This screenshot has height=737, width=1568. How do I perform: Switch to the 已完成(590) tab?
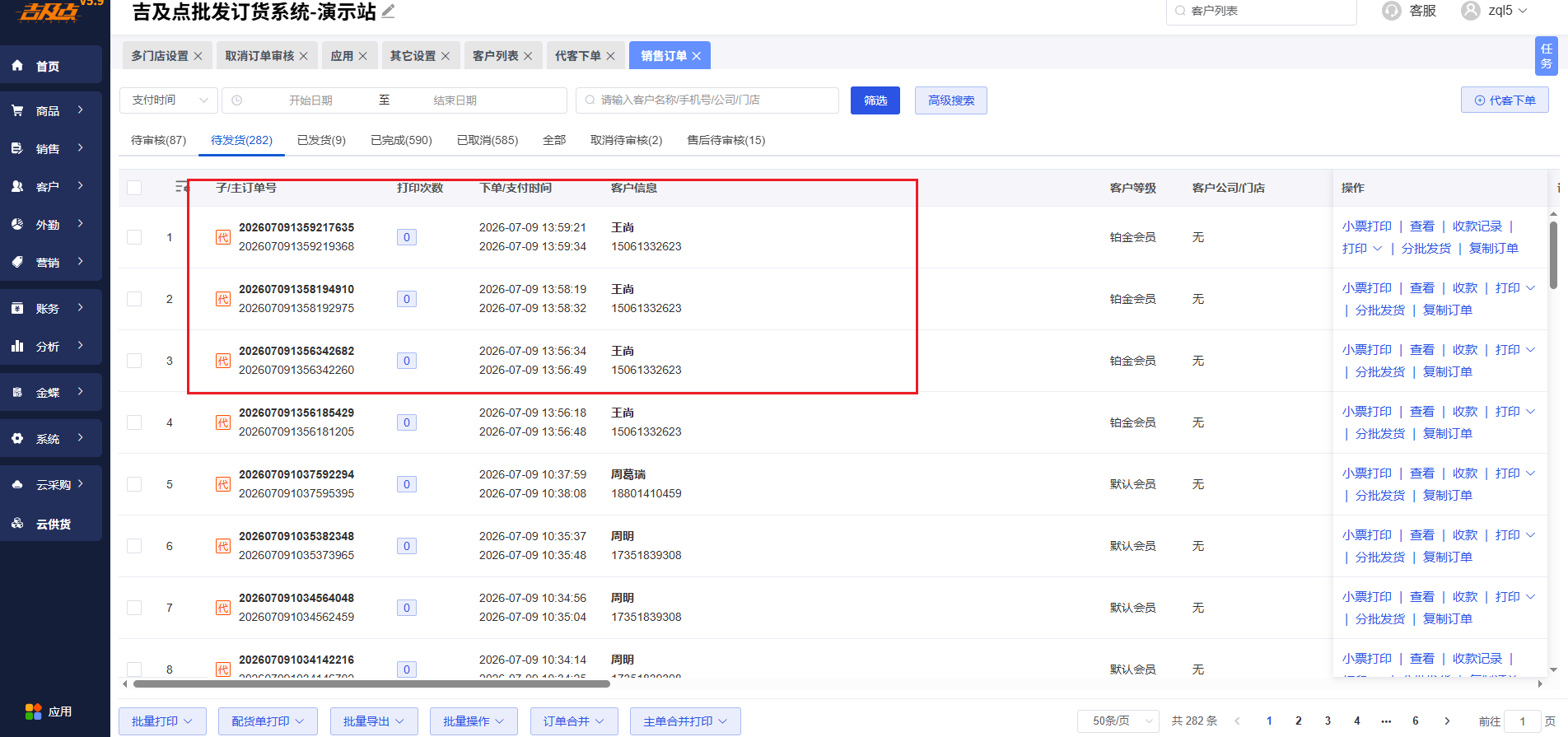(x=401, y=140)
